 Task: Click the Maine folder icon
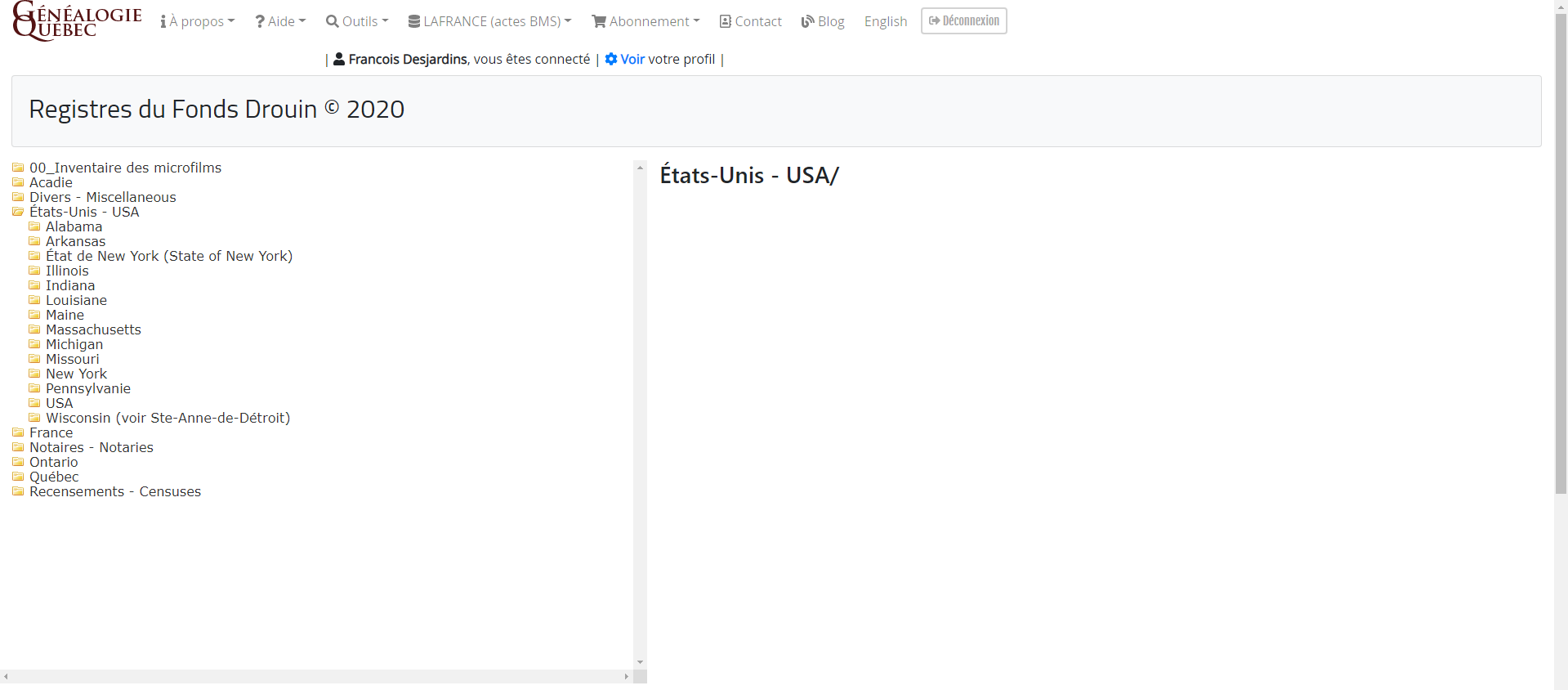[34, 315]
